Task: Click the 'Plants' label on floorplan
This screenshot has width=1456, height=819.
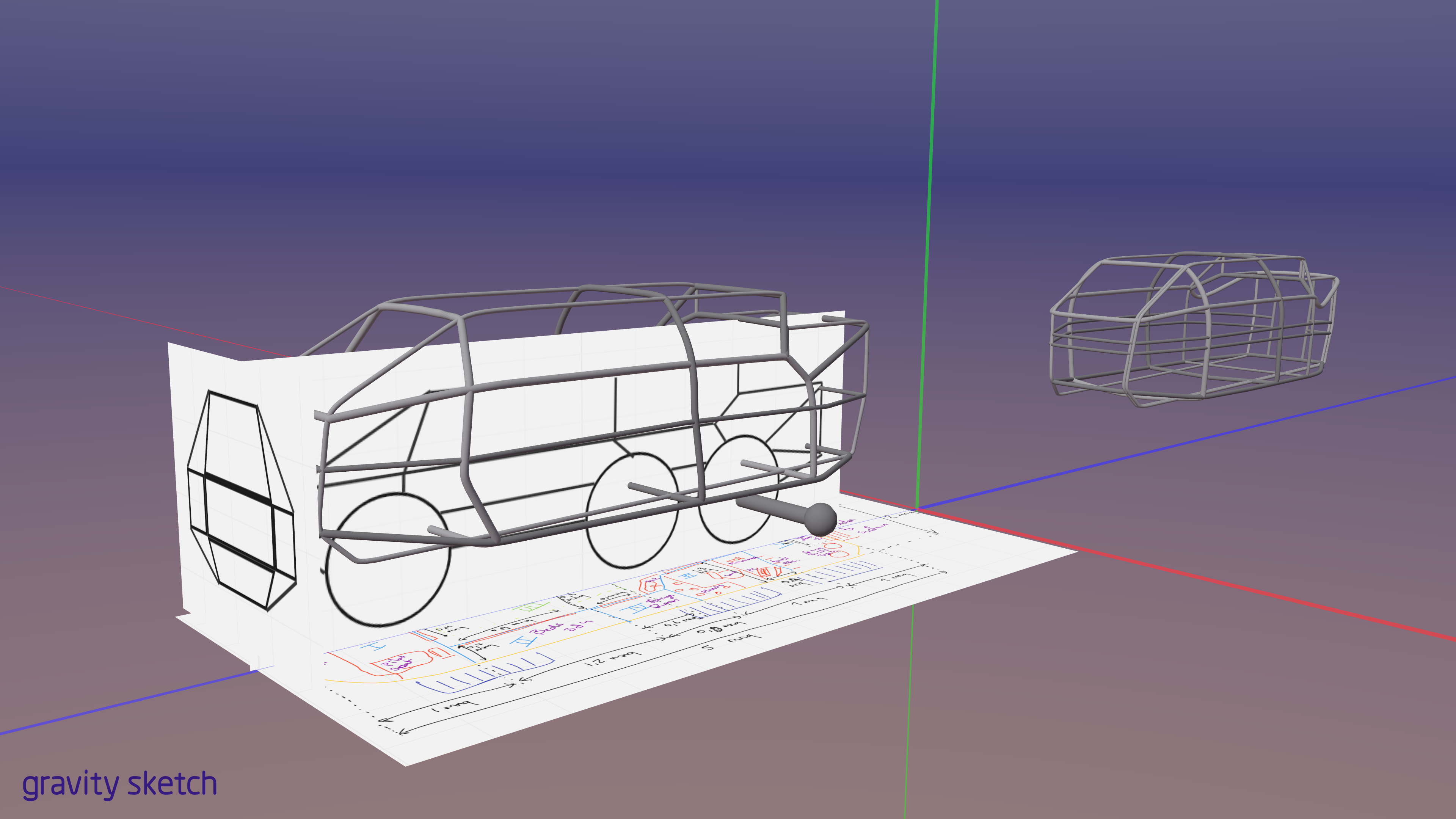Action: point(712,590)
